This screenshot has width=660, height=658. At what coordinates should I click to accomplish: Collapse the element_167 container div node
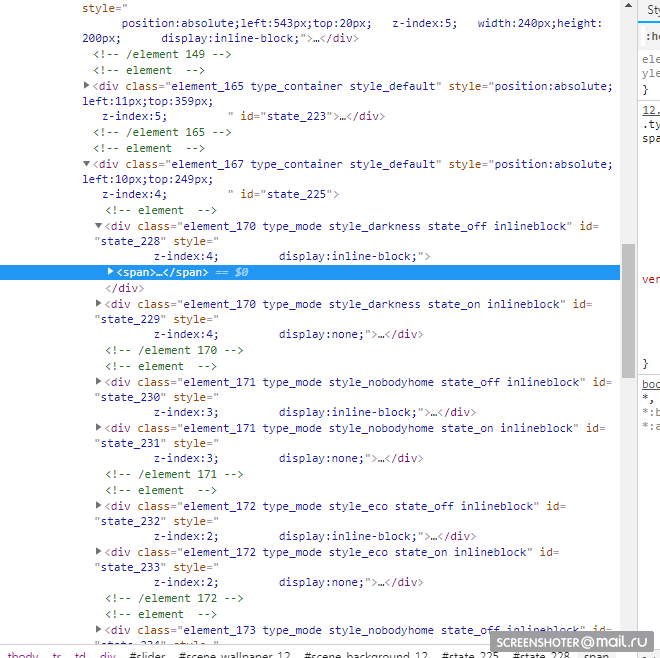click(87, 164)
